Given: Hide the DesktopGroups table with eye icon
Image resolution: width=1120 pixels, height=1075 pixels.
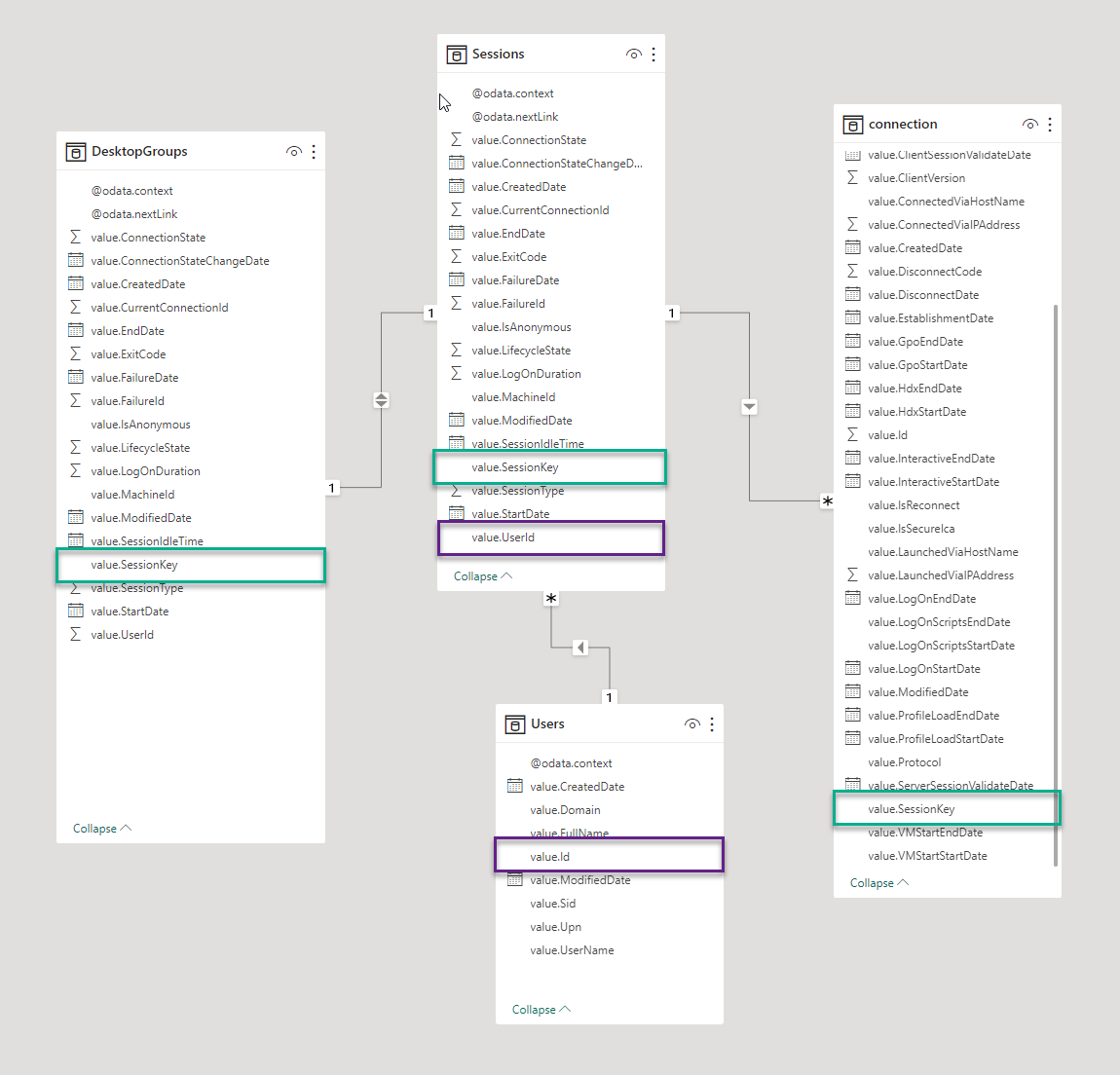Looking at the screenshot, I should pos(293,152).
